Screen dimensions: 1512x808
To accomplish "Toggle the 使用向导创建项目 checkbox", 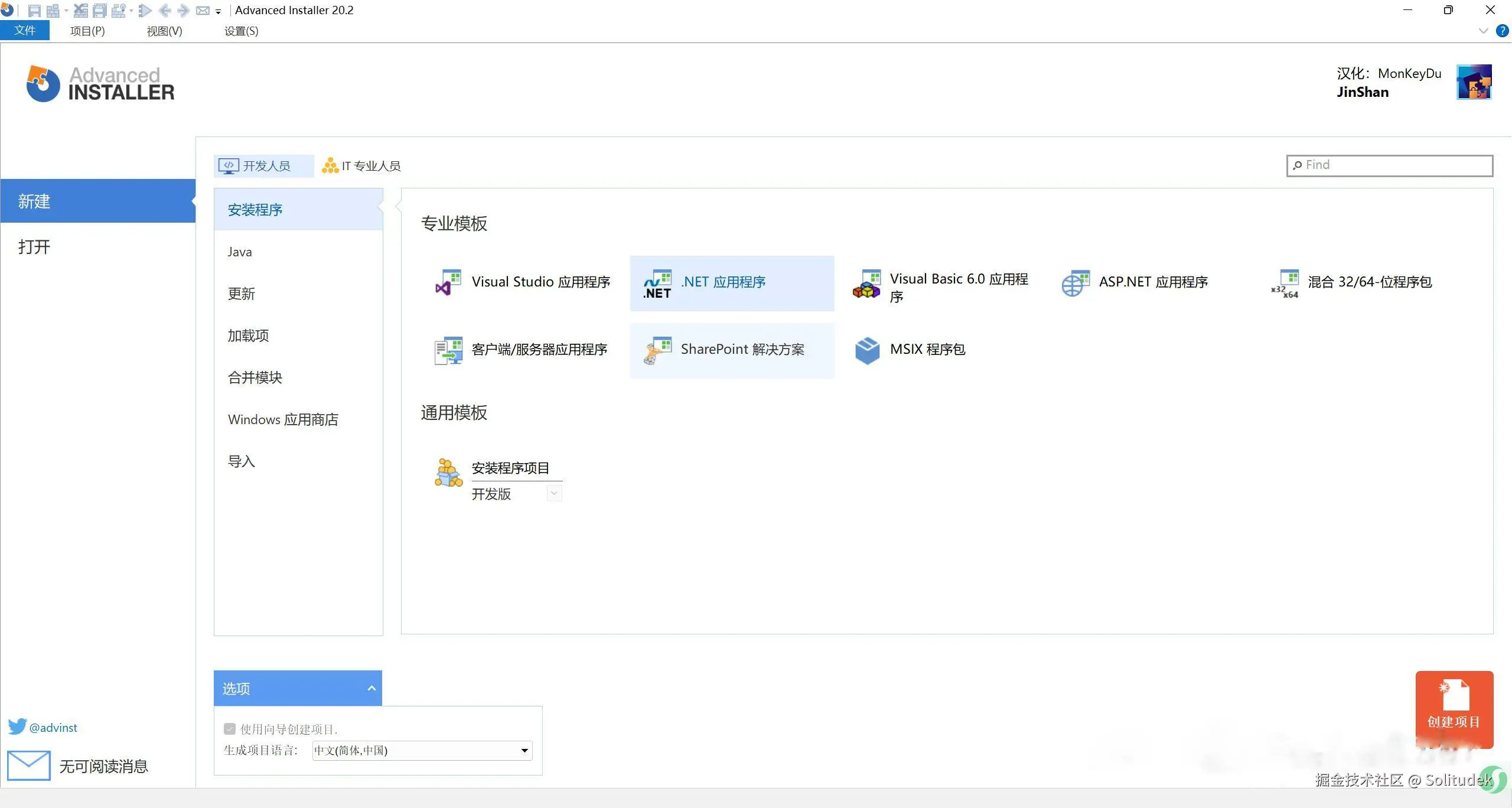I will [230, 729].
